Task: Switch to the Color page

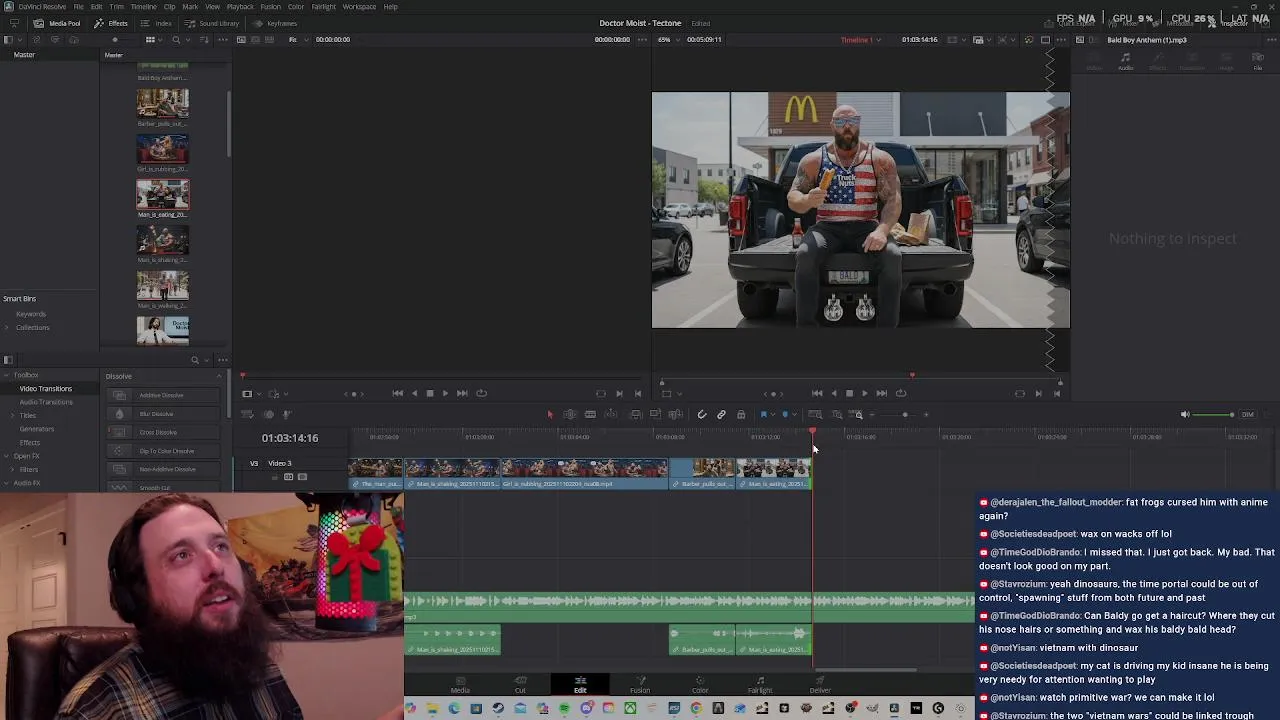Action: (700, 685)
